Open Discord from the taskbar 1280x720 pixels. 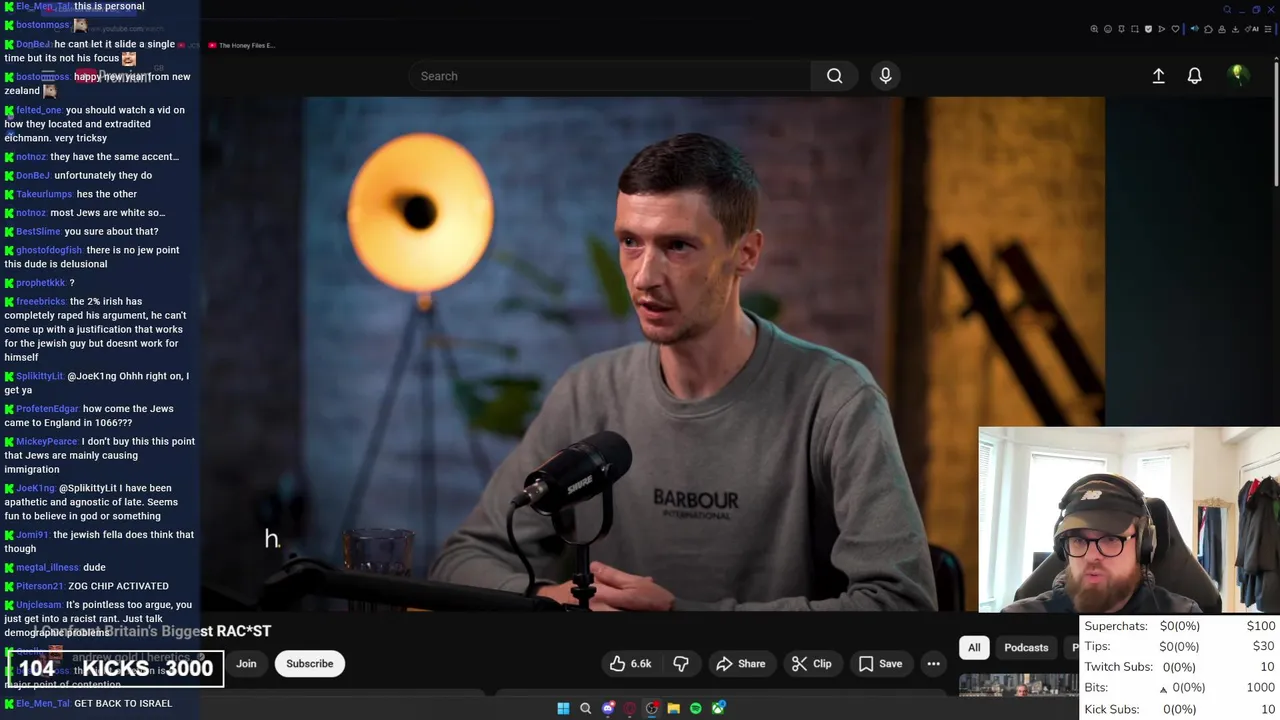pos(608,708)
